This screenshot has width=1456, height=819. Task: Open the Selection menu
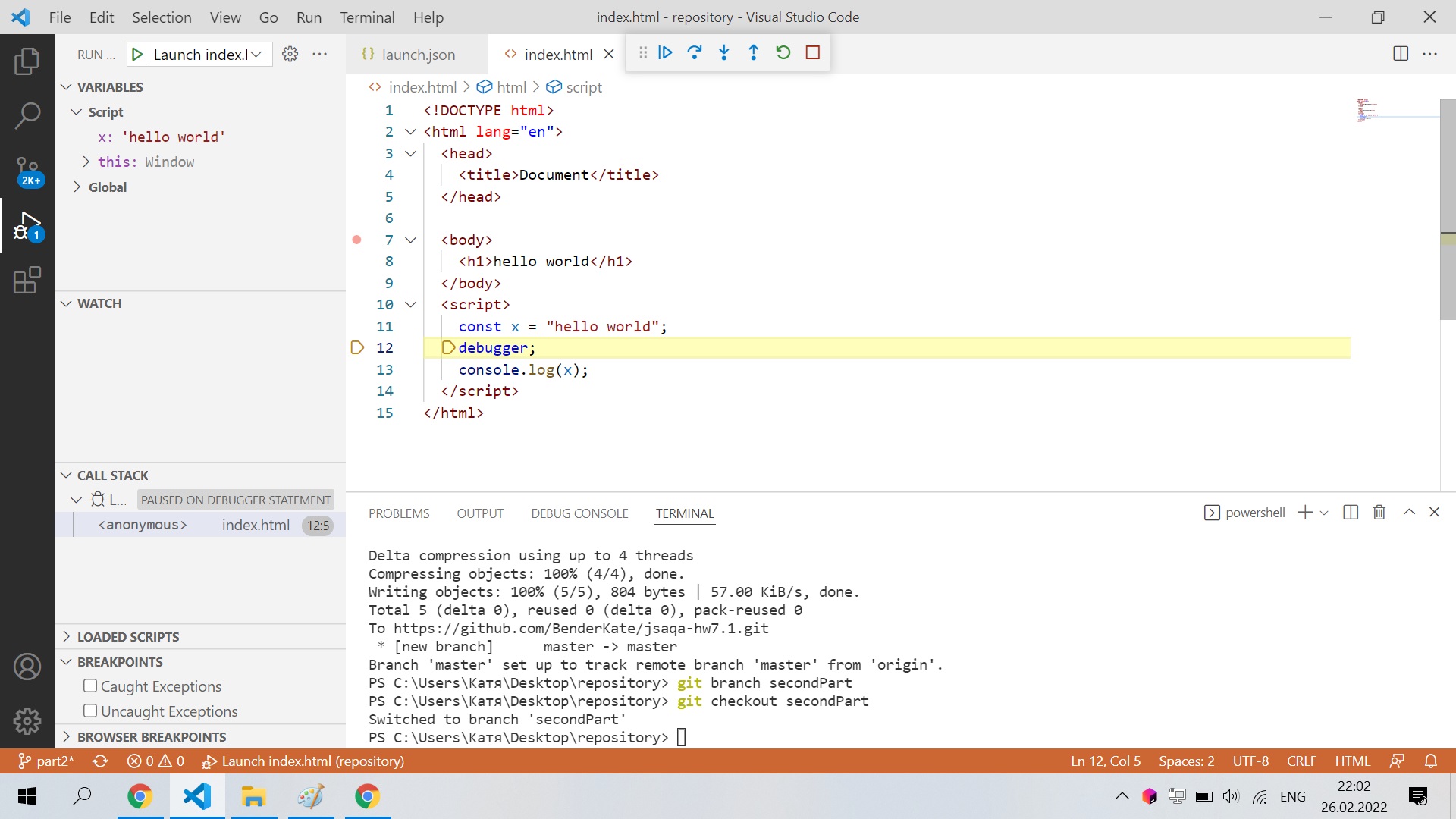162,17
